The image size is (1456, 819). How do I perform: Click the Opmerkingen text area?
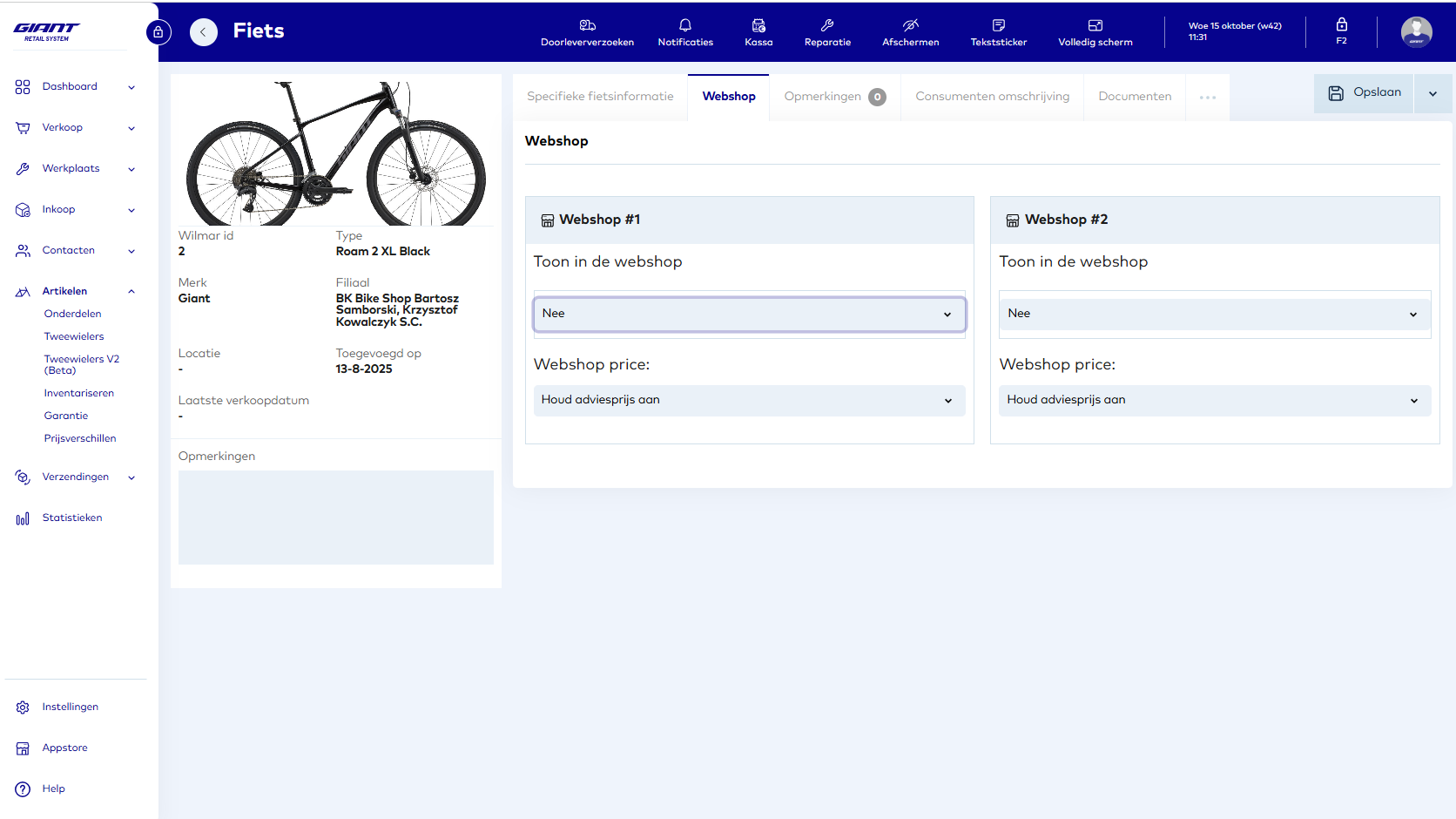click(x=336, y=518)
